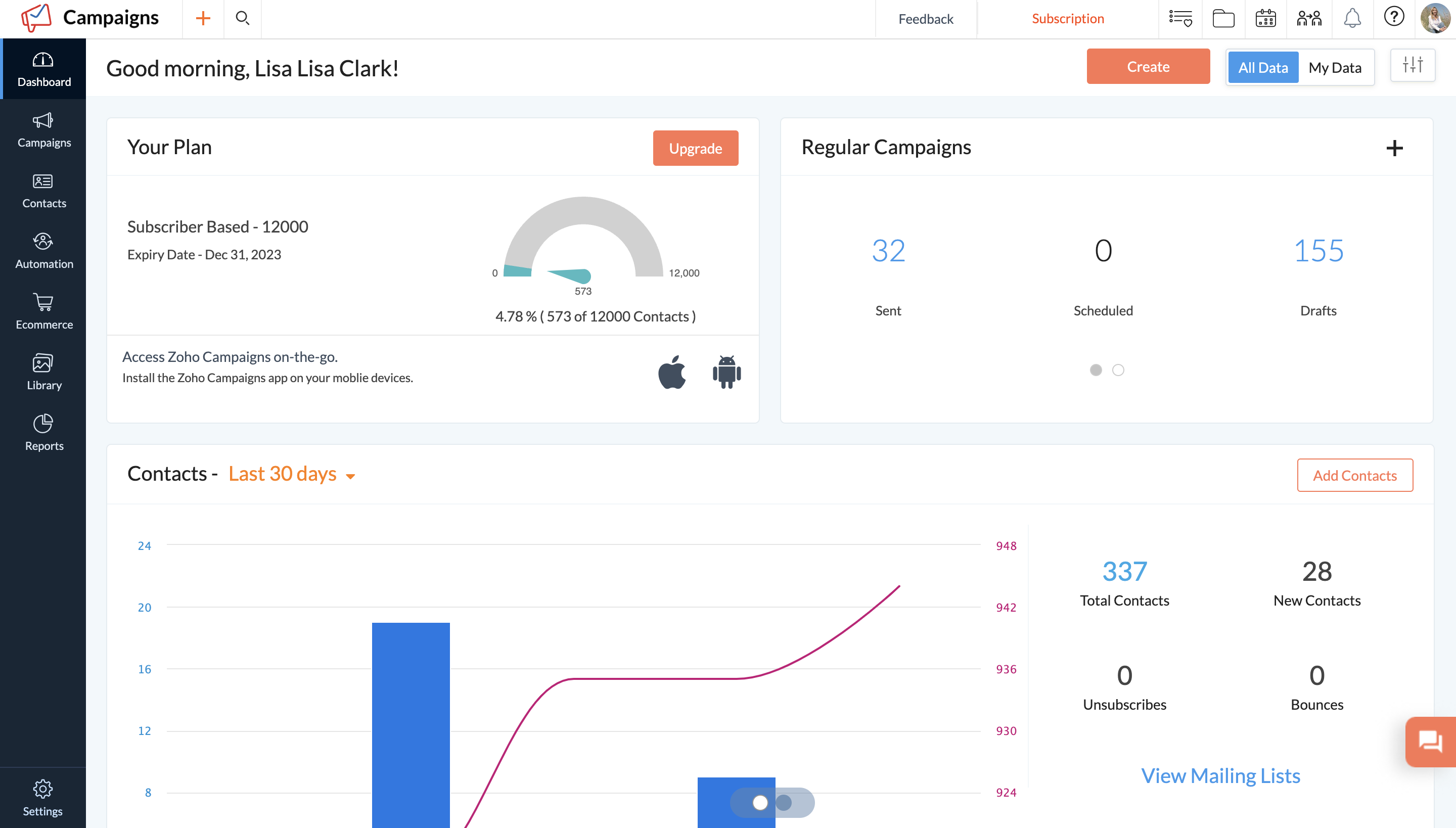Screen dimensions: 1456x828
Task: Open the Reports section
Action: tap(43, 432)
